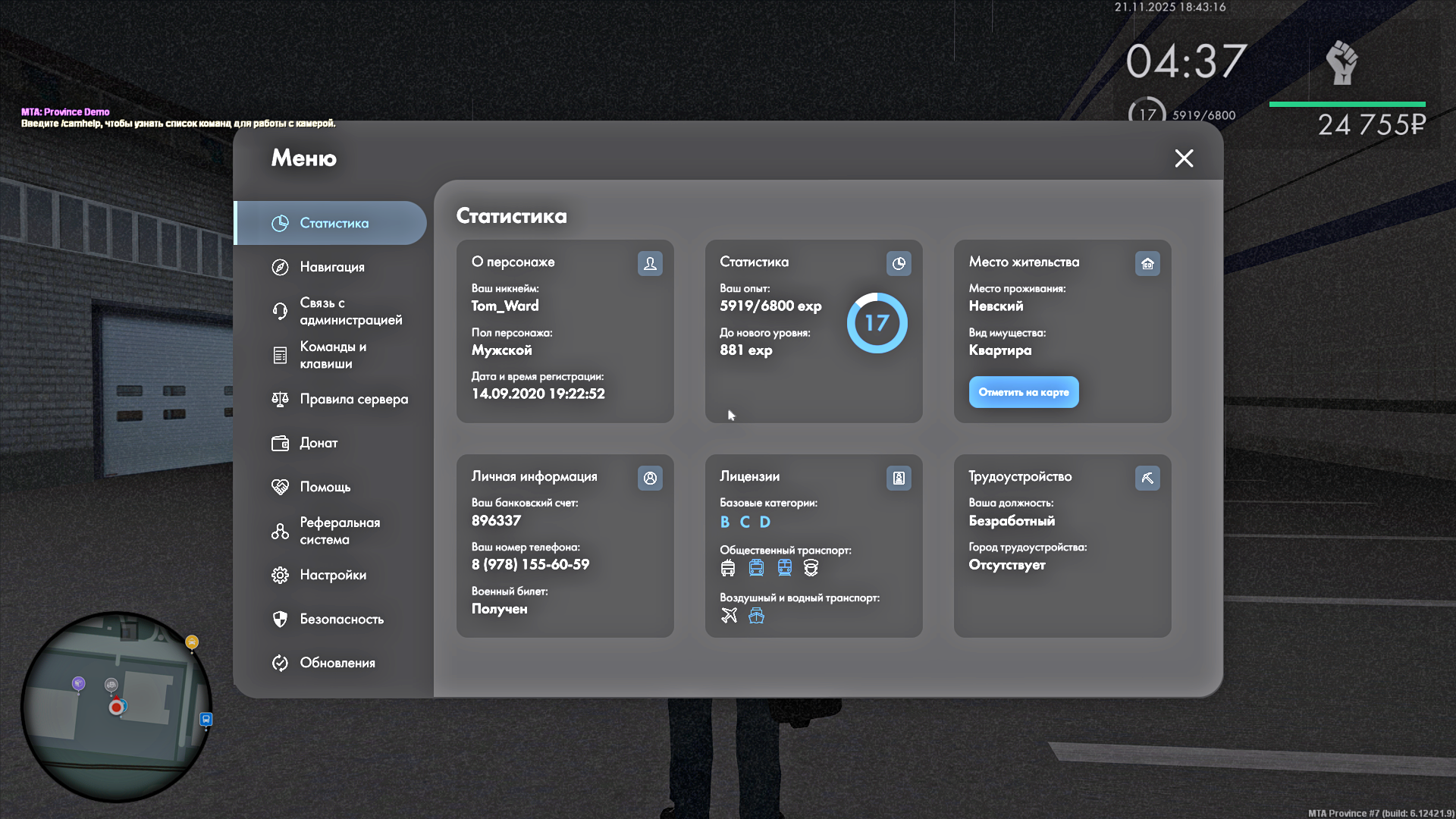Click the character profile icon in О персонаже card
The image size is (1456, 819).
click(650, 263)
